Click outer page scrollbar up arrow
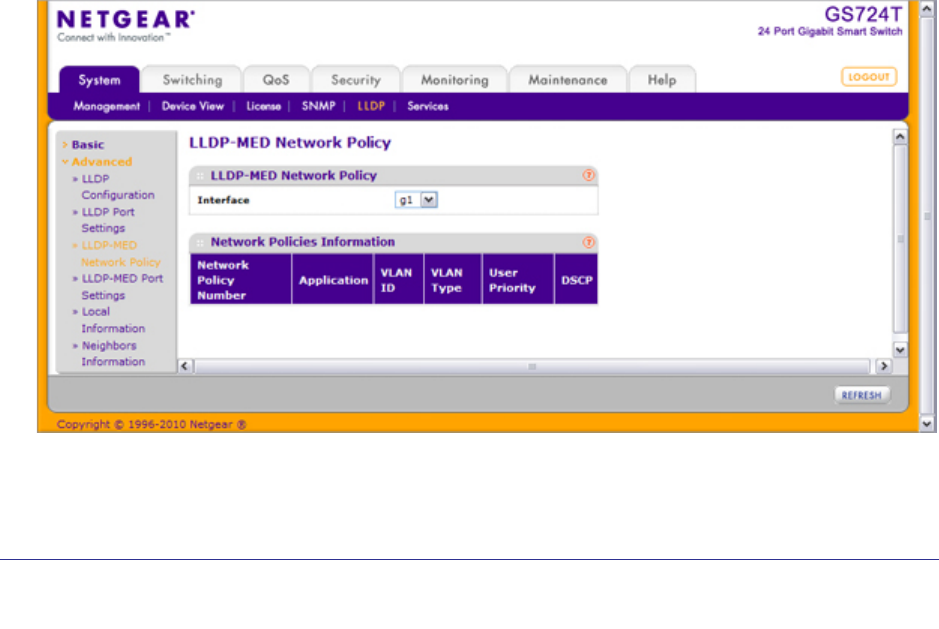939x629 pixels. click(926, 8)
